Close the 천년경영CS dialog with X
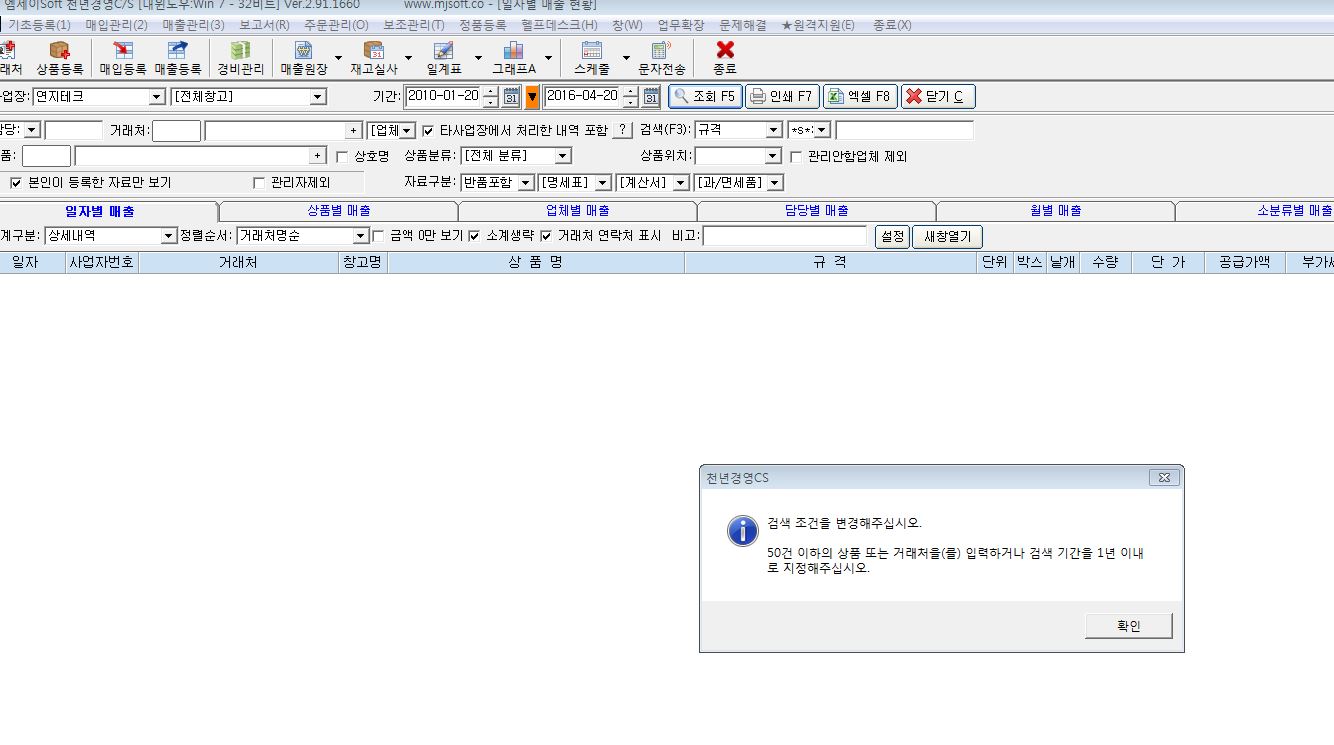1334x745 pixels. click(x=1164, y=478)
